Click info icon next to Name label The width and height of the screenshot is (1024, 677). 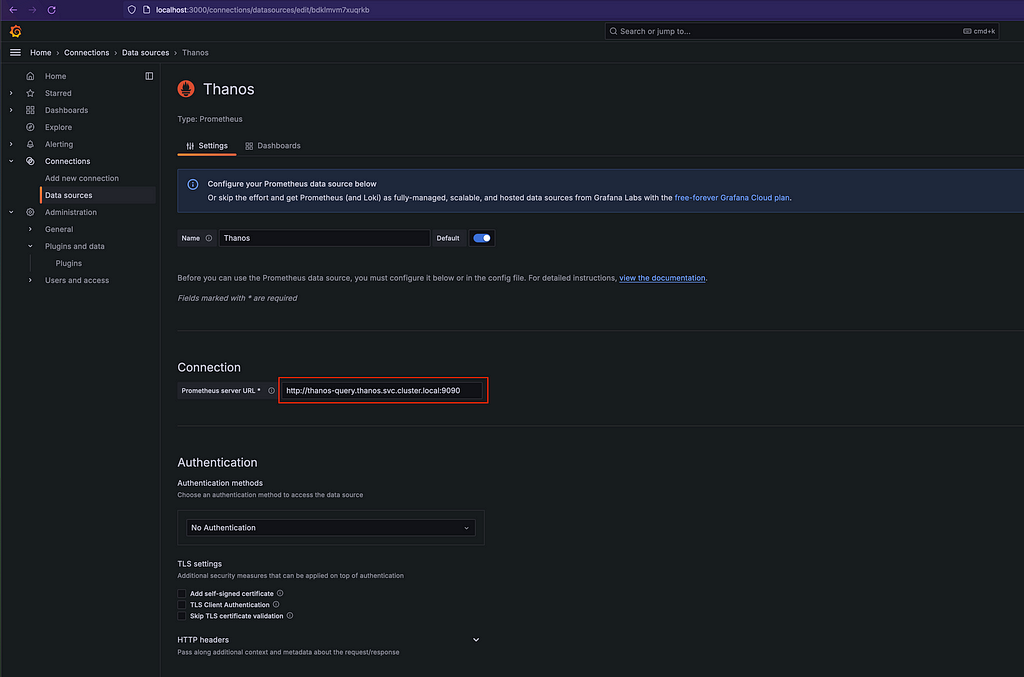point(209,238)
